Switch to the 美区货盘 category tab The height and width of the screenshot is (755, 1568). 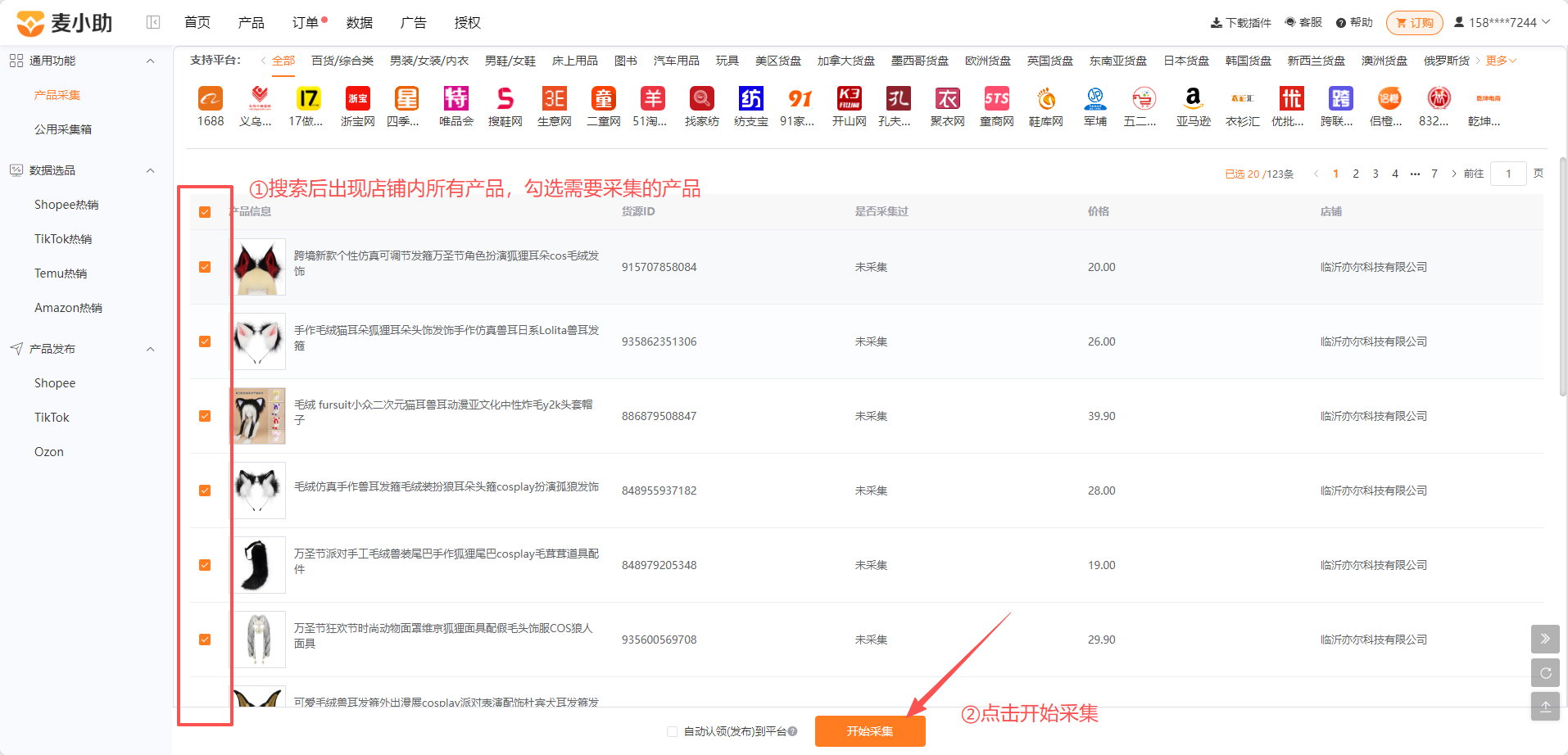778,61
